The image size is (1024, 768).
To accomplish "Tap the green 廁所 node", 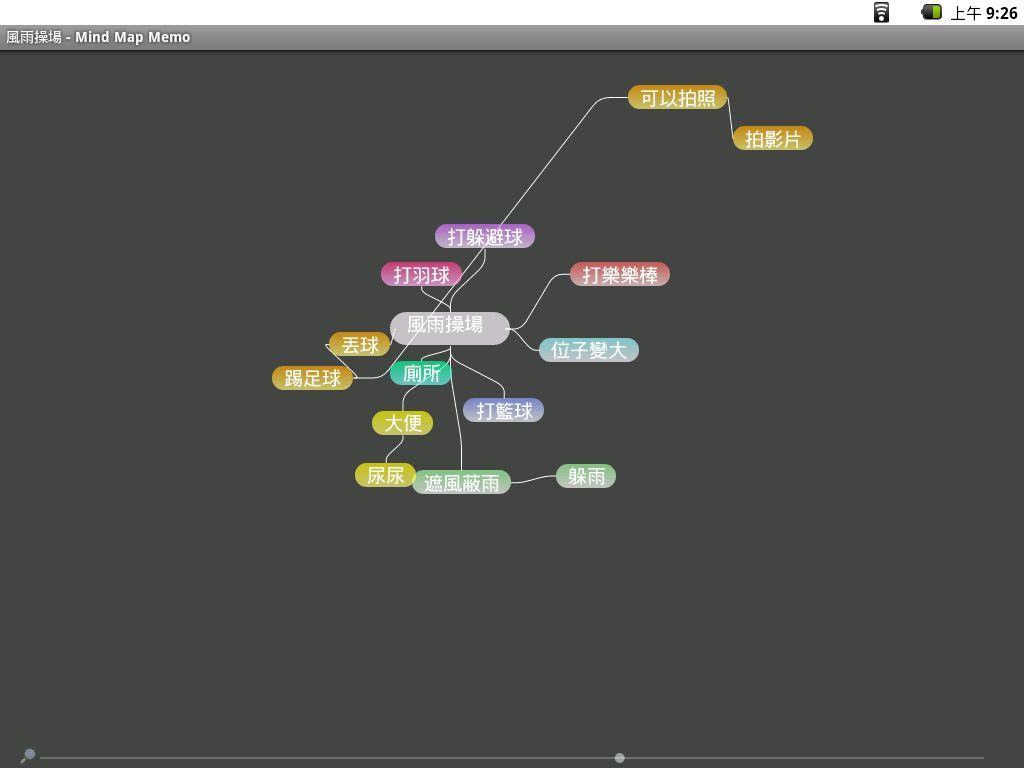I will pyautogui.click(x=421, y=373).
